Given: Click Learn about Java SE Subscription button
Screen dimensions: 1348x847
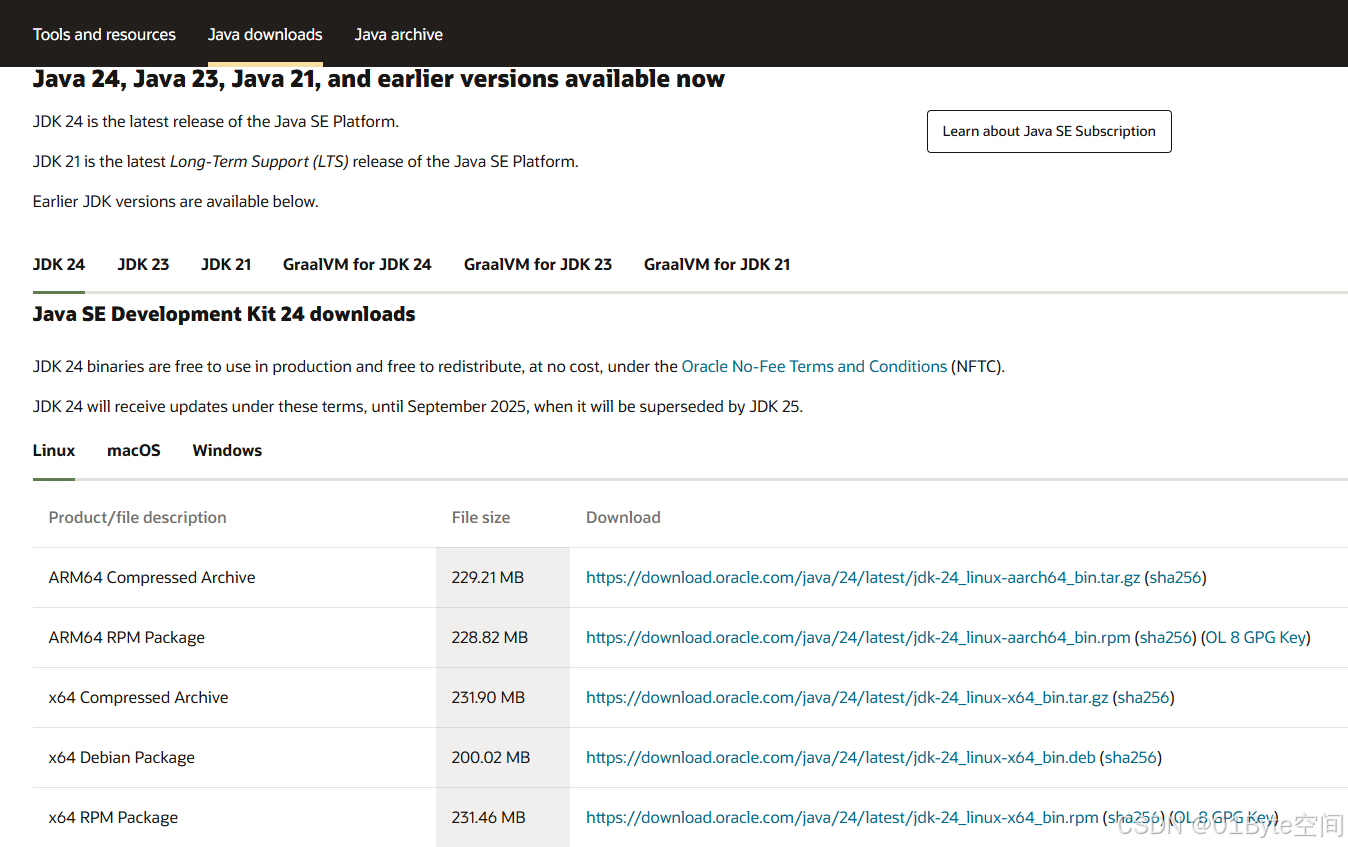Looking at the screenshot, I should 1049,131.
